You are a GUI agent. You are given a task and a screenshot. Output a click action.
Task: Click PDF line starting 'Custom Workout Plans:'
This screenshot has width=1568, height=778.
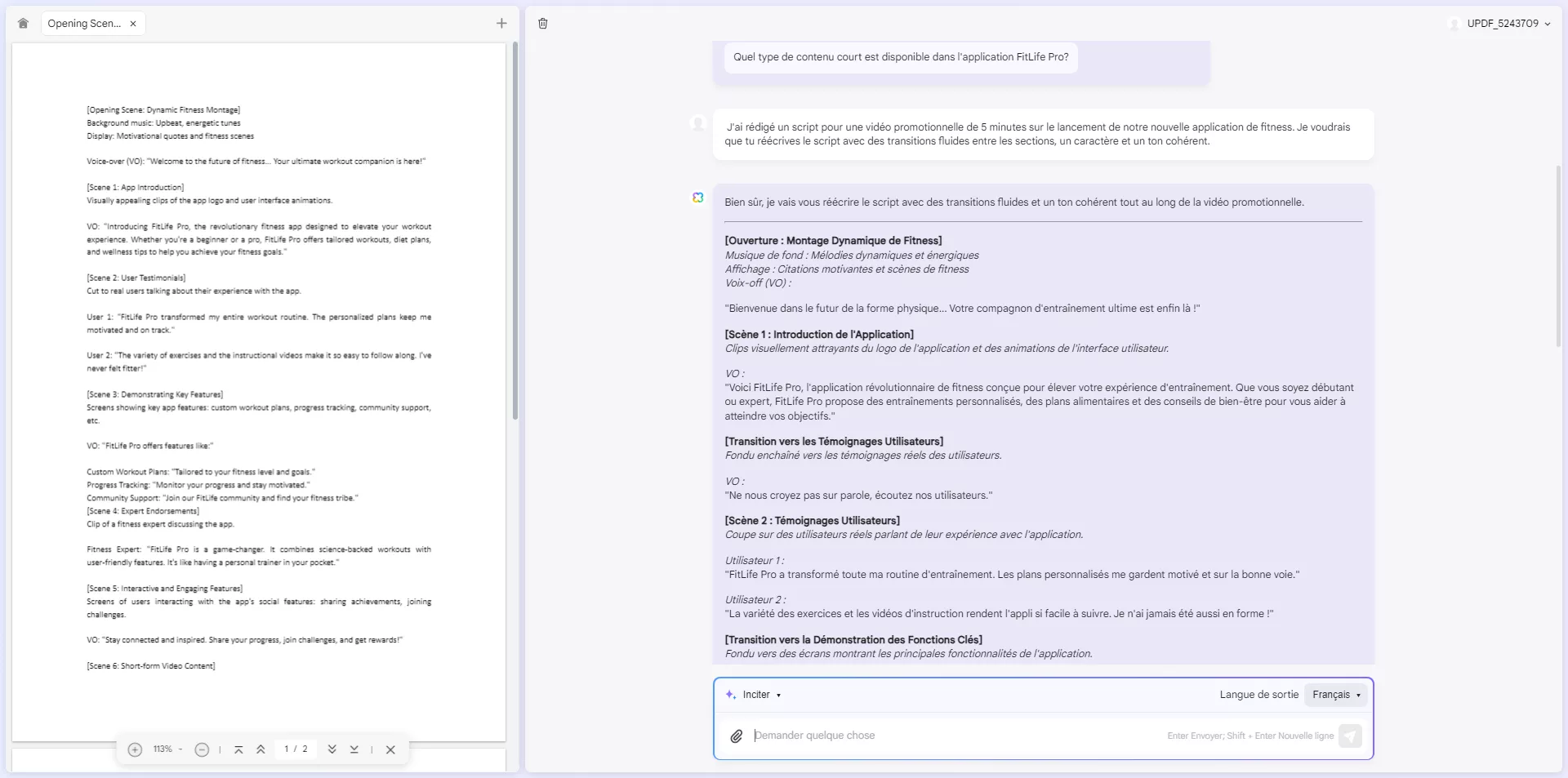coord(201,473)
